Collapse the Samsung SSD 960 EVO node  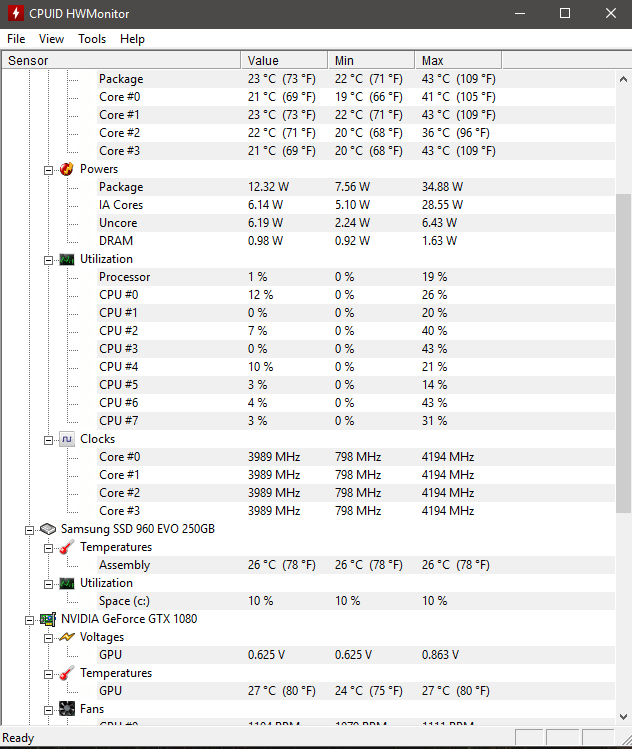click(x=30, y=529)
